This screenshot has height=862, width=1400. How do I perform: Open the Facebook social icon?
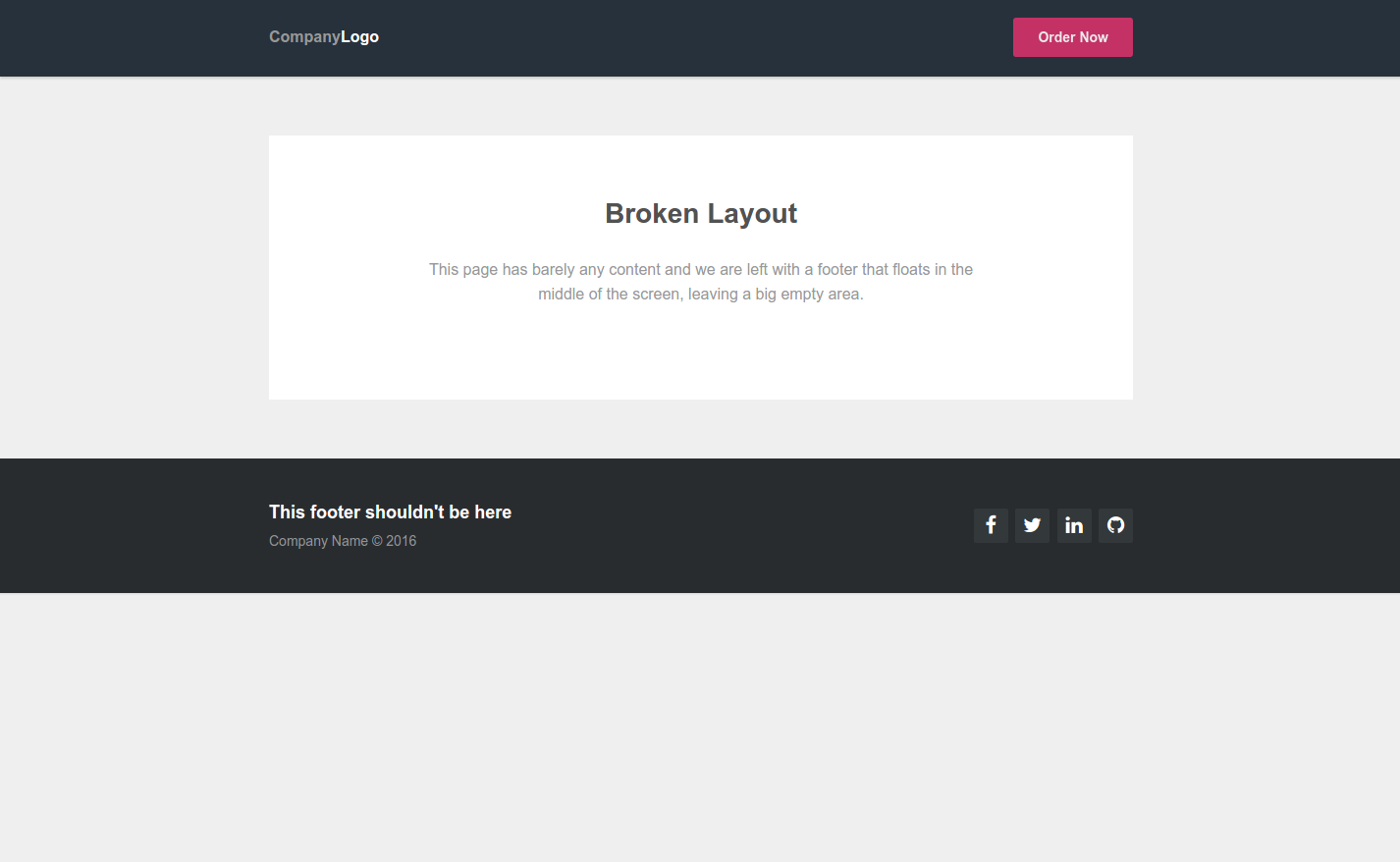click(x=991, y=525)
